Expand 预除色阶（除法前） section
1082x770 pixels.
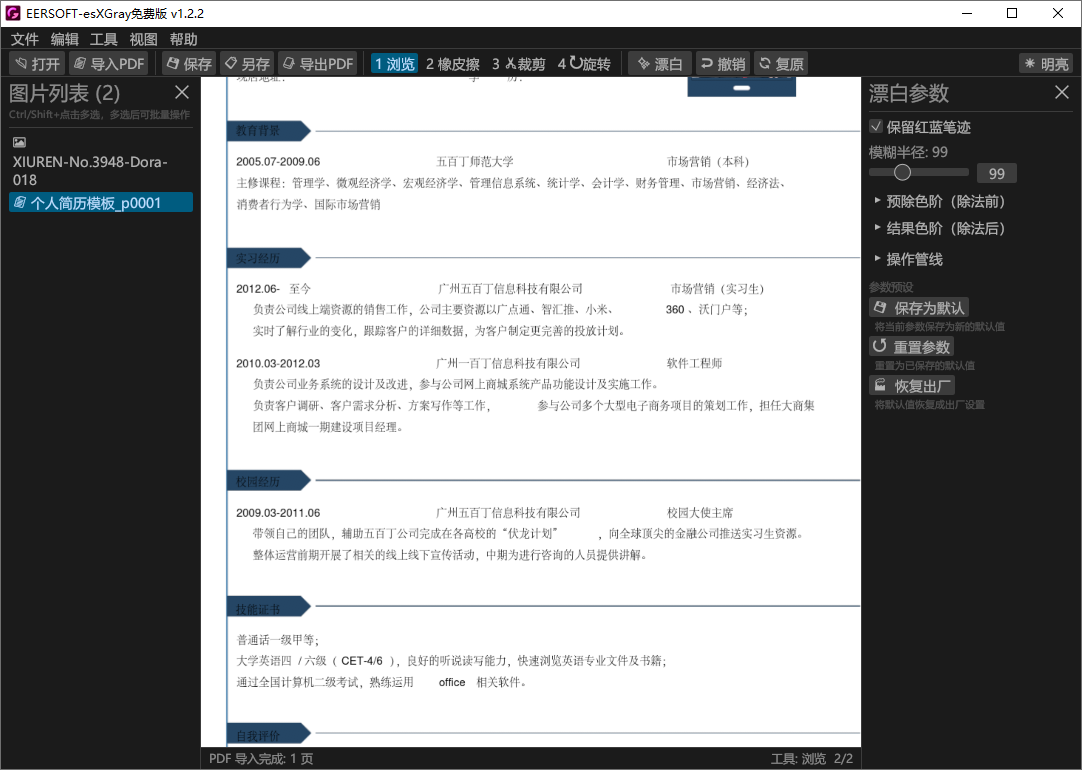[x=939, y=201]
